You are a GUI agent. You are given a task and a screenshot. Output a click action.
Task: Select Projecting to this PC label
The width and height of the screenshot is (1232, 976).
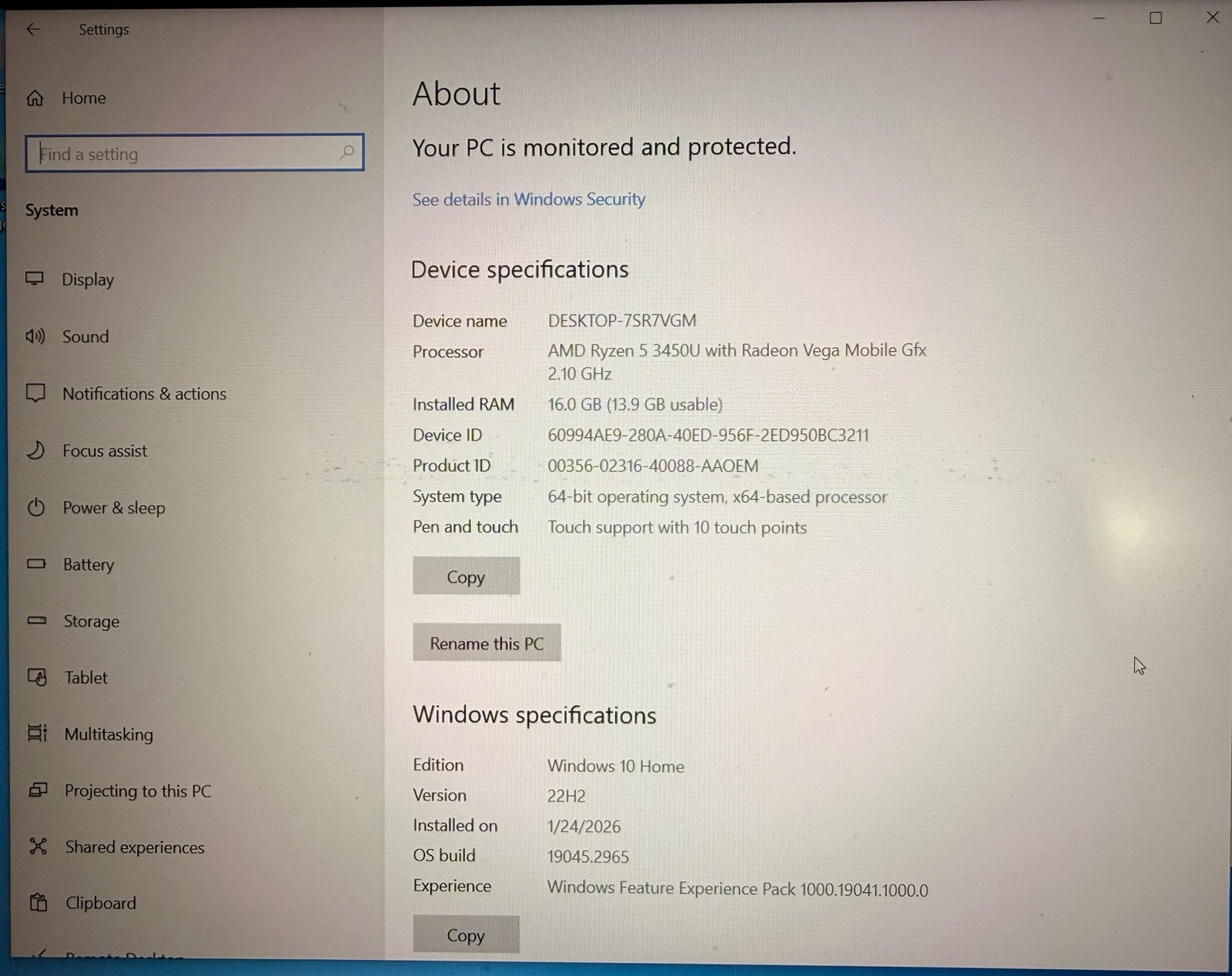point(138,790)
